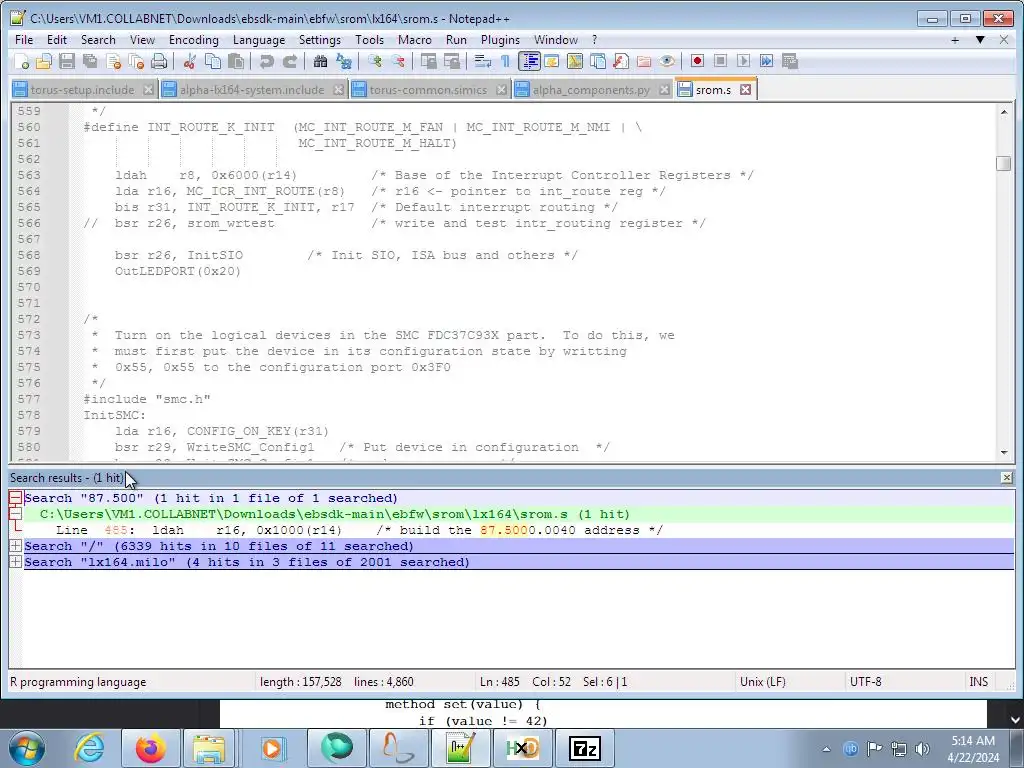
Task: Show hidden system tray icons
Action: pyautogui.click(x=826, y=749)
